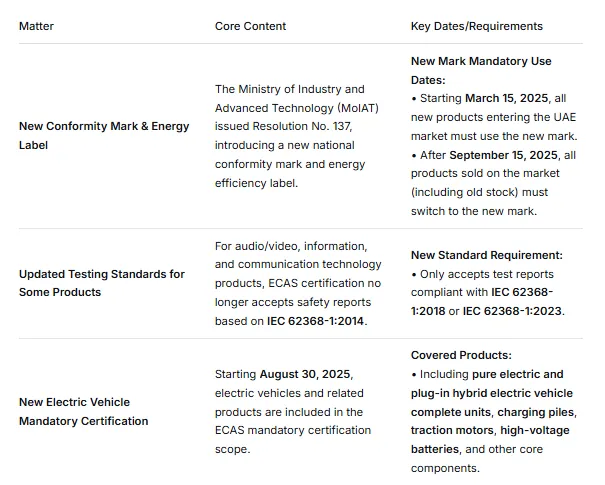Click the "Core Content" column header
This screenshot has height=485, width=605.
point(250,26)
